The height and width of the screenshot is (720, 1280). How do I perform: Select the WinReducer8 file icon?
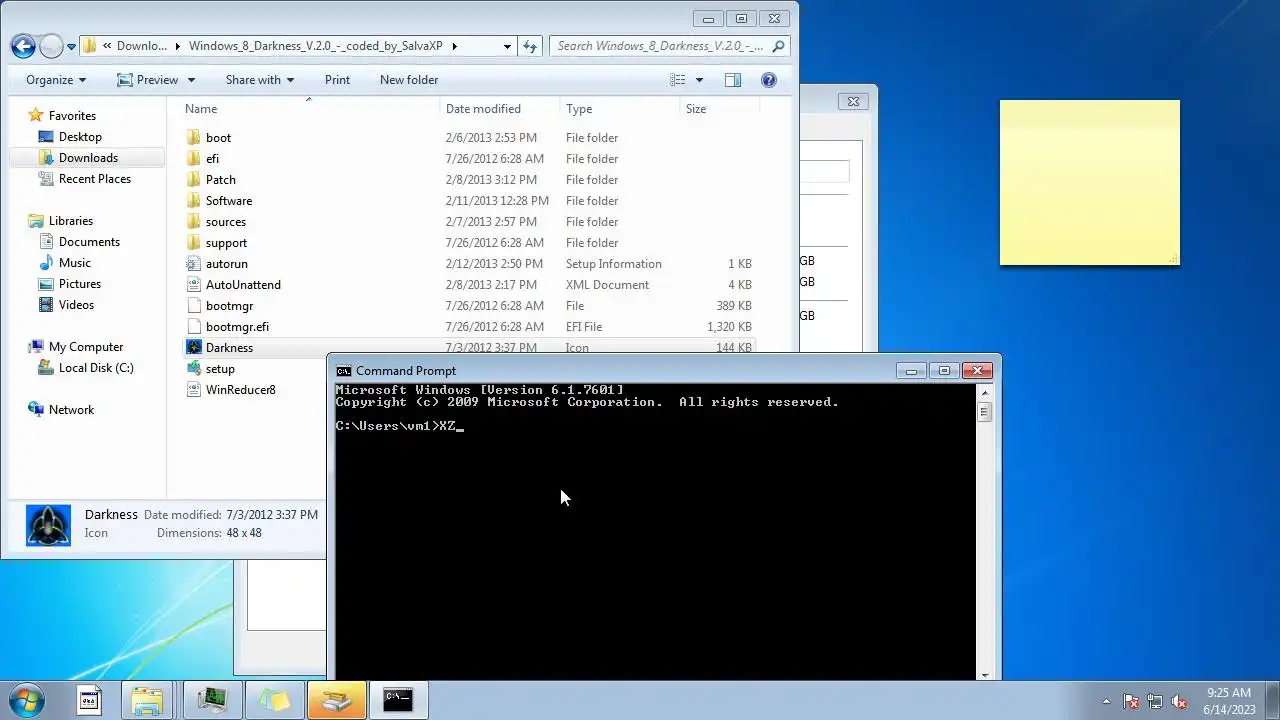(194, 390)
